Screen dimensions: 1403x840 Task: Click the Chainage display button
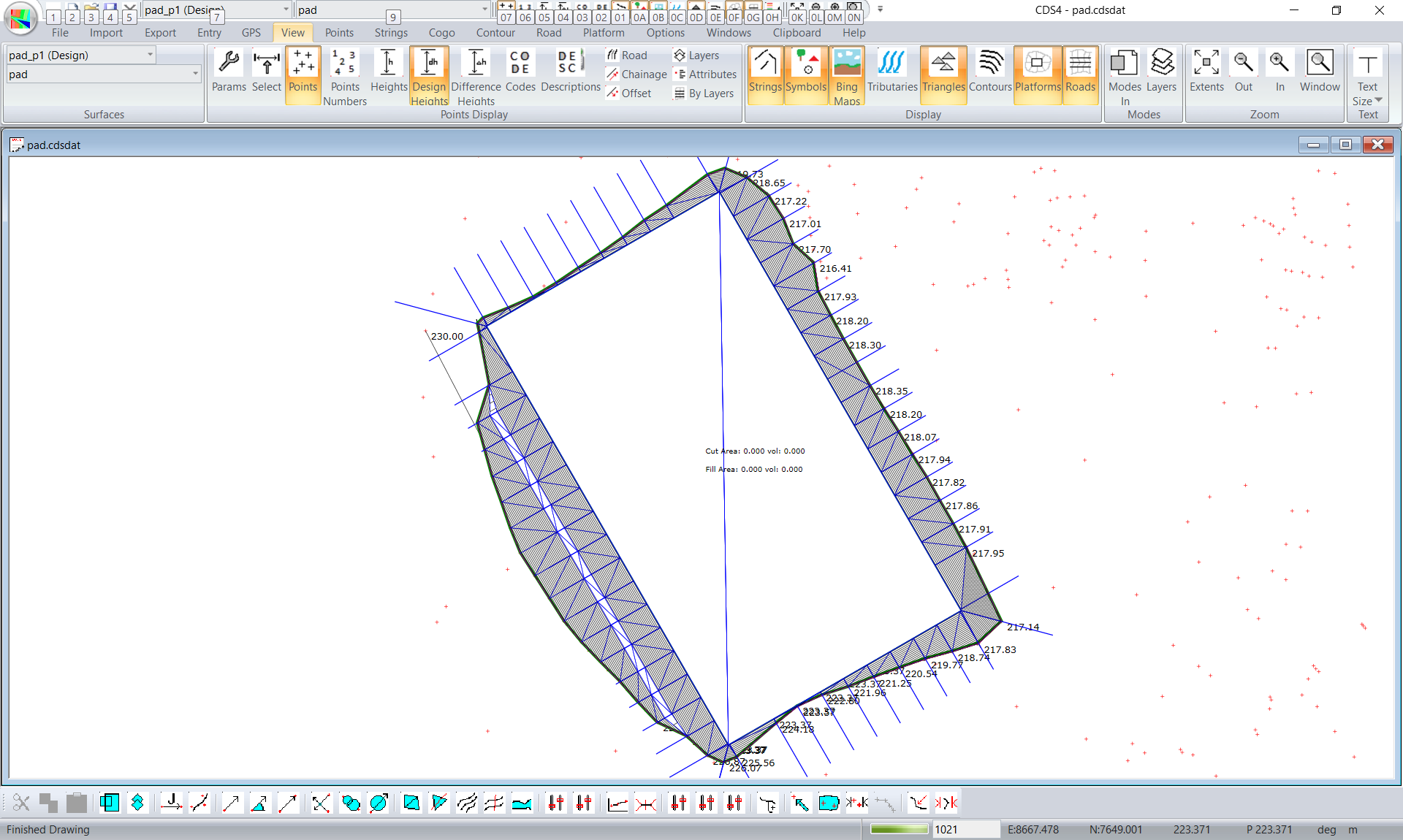(x=636, y=75)
